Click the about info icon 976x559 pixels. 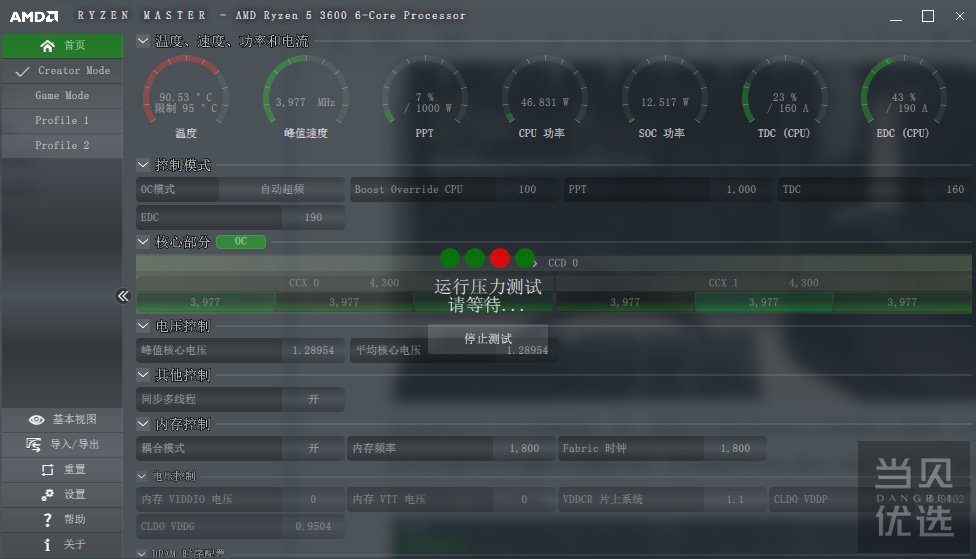click(47, 545)
